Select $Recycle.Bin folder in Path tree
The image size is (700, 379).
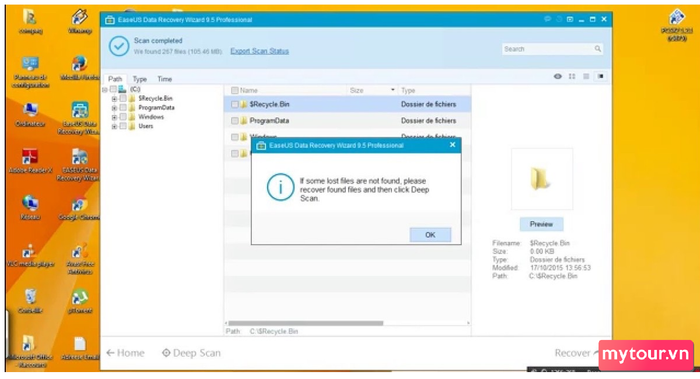[x=155, y=98]
